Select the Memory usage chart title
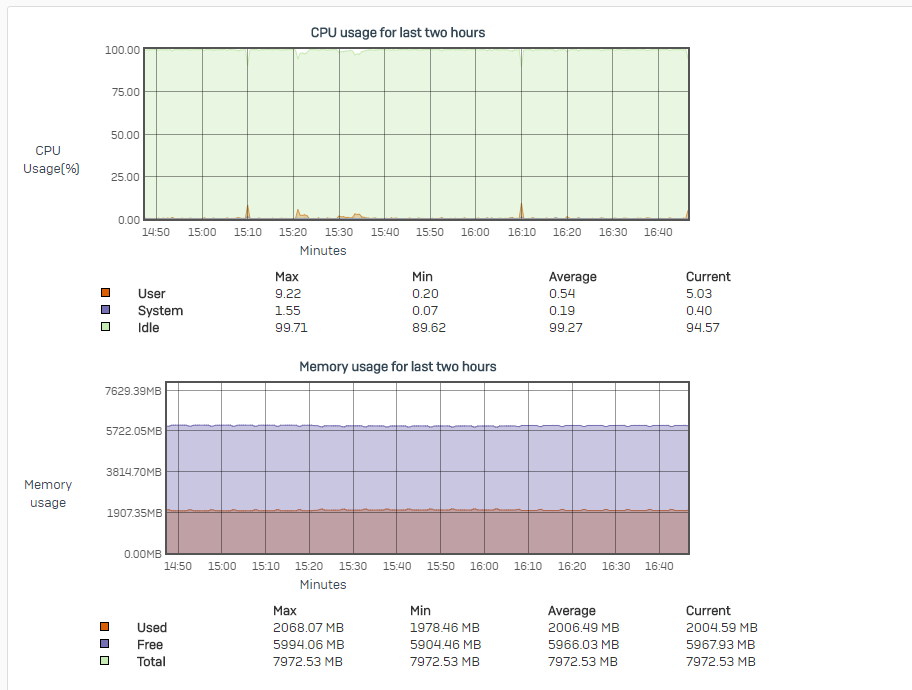The width and height of the screenshot is (912, 690). [x=398, y=367]
